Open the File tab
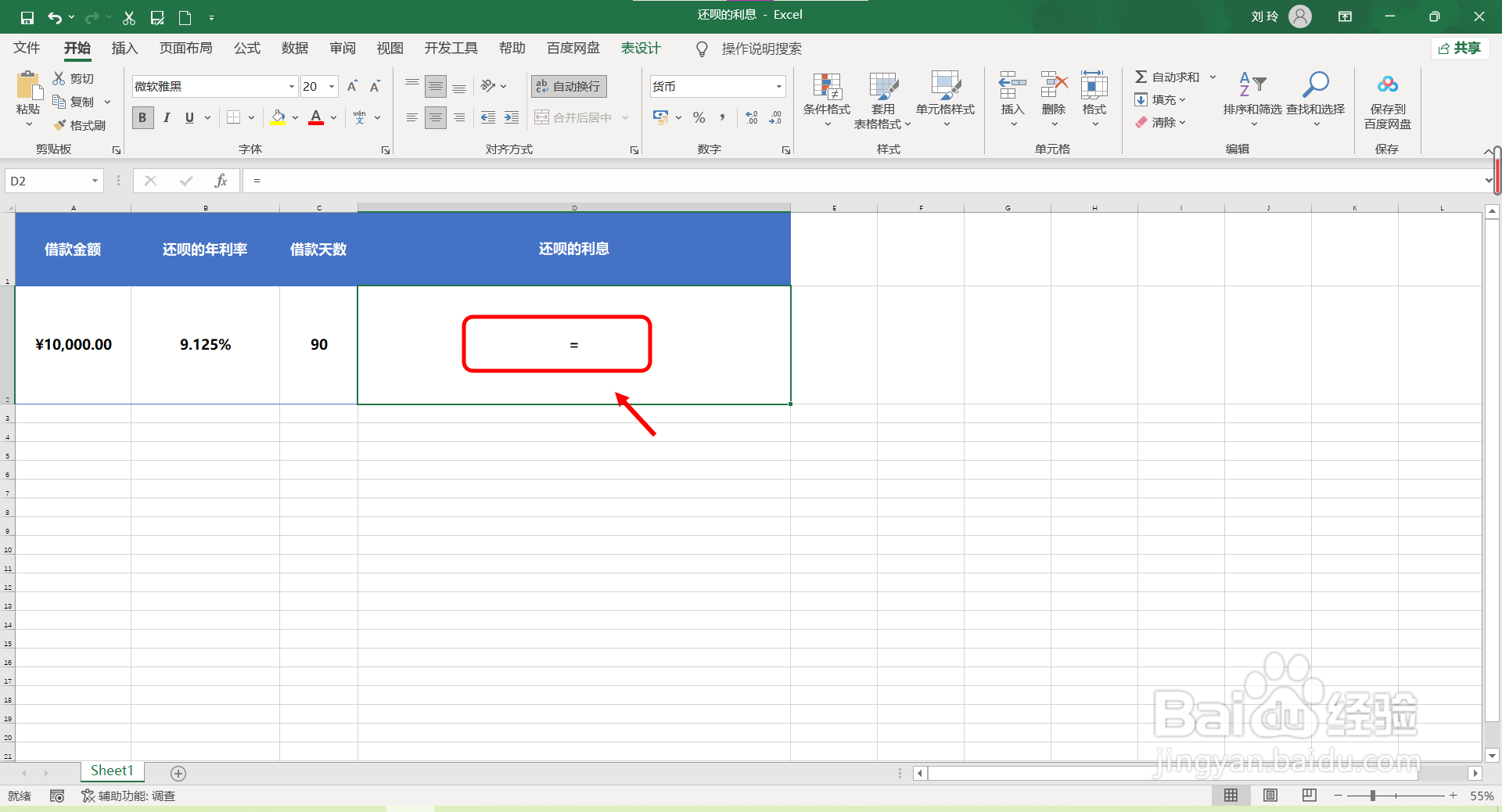This screenshot has width=1502, height=812. [27, 49]
